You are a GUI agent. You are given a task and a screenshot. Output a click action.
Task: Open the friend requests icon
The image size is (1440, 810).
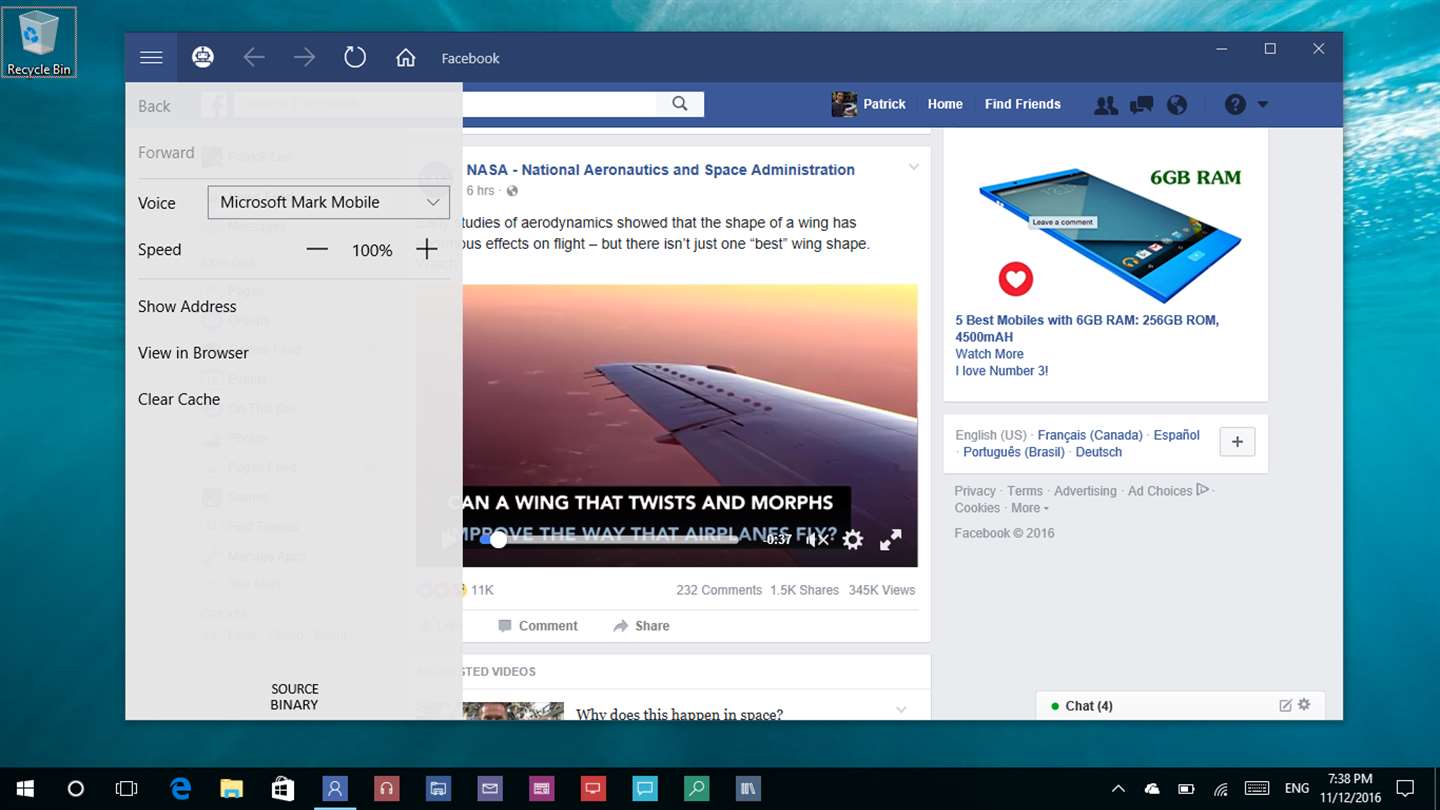pyautogui.click(x=1105, y=105)
